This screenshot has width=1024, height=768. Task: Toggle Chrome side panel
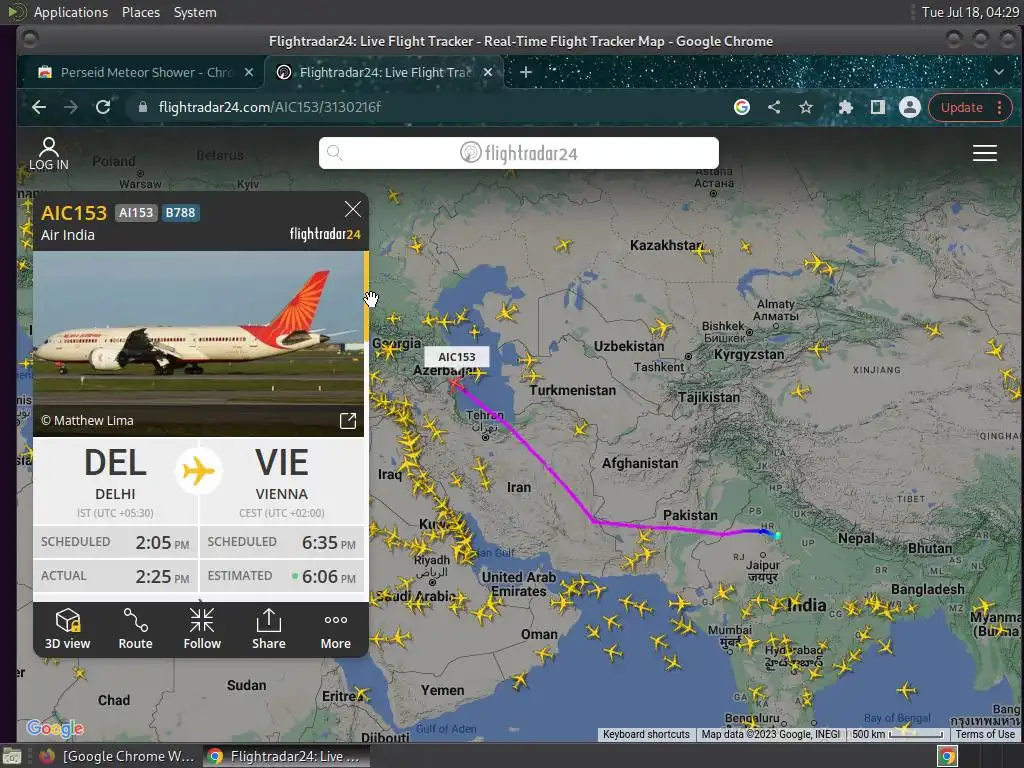point(877,107)
